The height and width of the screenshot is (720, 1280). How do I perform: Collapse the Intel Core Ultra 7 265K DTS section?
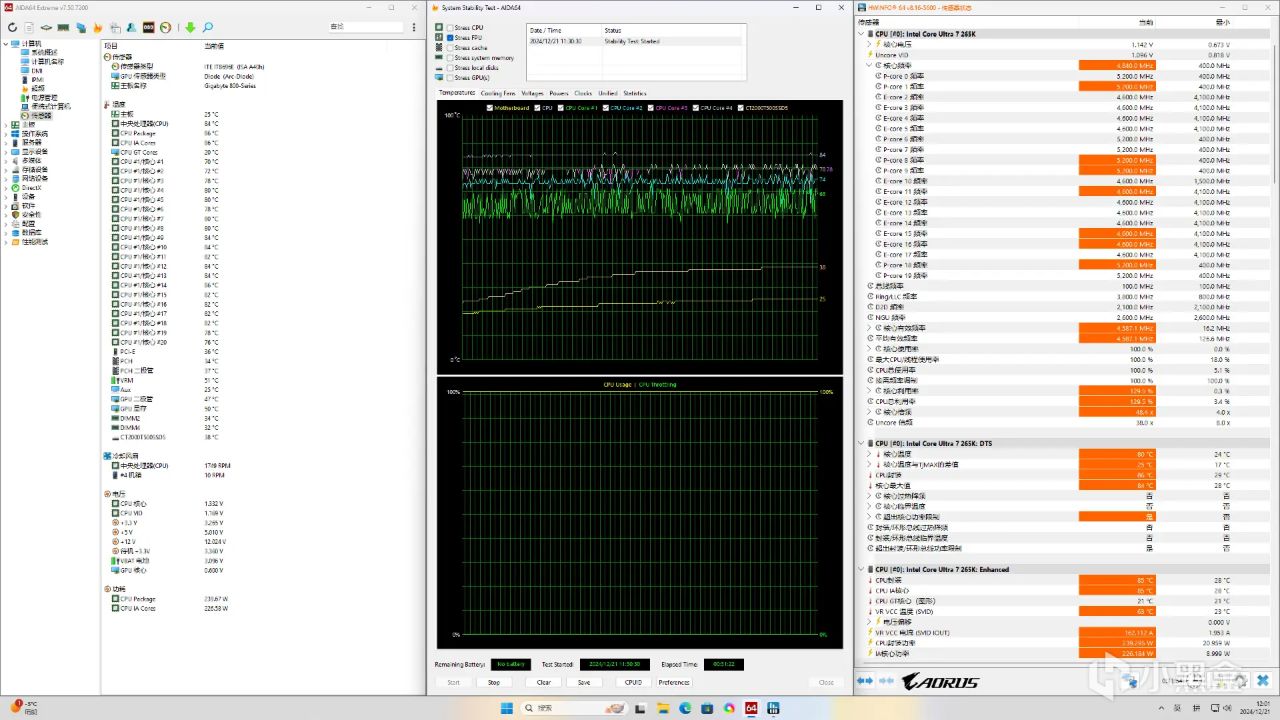862,443
